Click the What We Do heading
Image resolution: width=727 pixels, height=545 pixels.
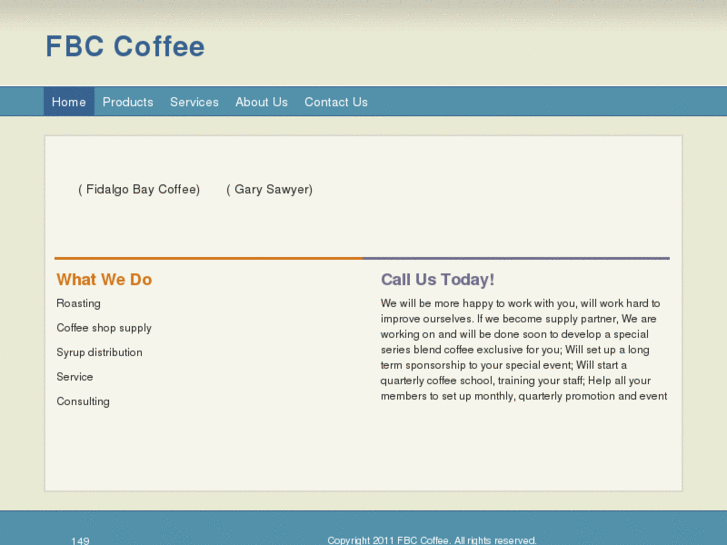tap(104, 279)
